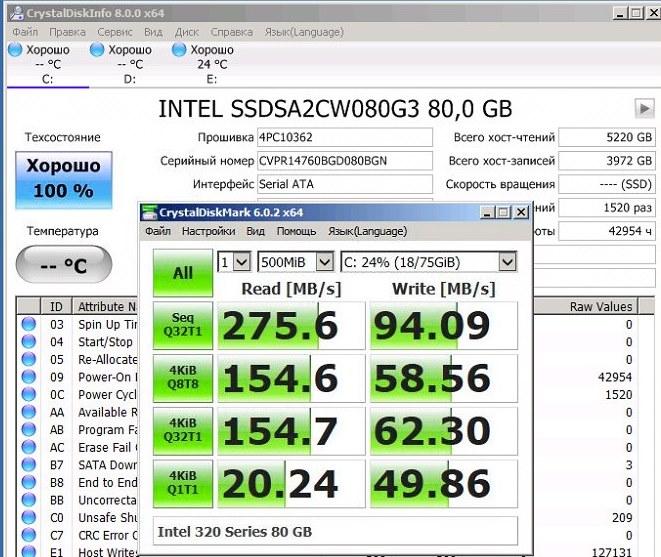The height and width of the screenshot is (557, 661).
Task: Close the CrystalDiskMark window
Action: [x=521, y=212]
